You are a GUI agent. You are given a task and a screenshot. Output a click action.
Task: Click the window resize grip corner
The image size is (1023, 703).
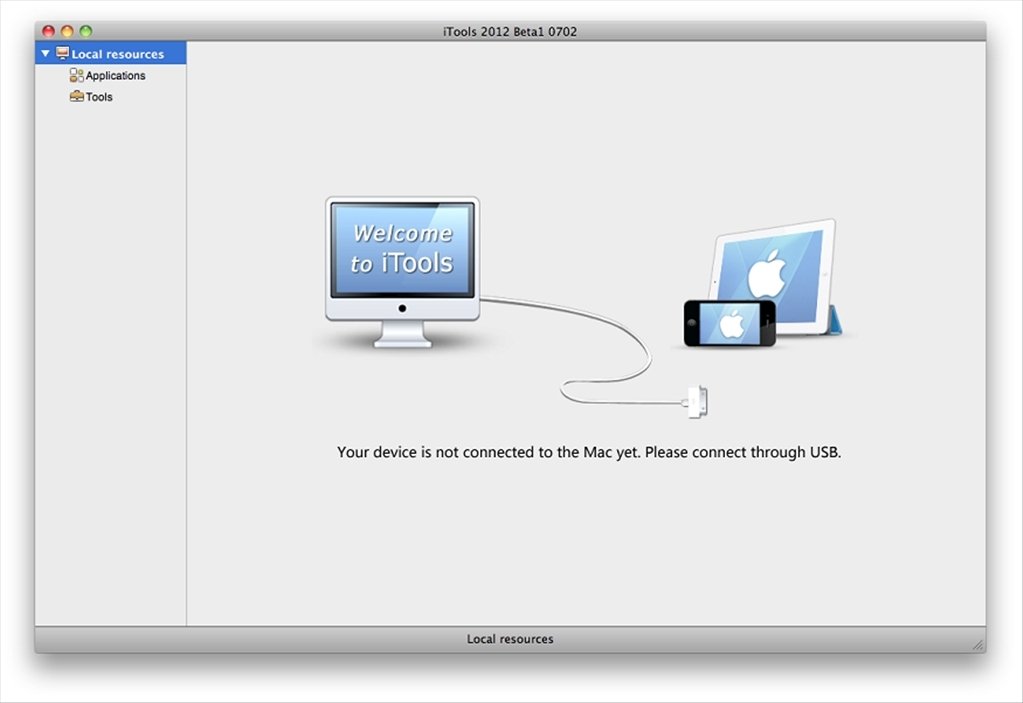(977, 645)
